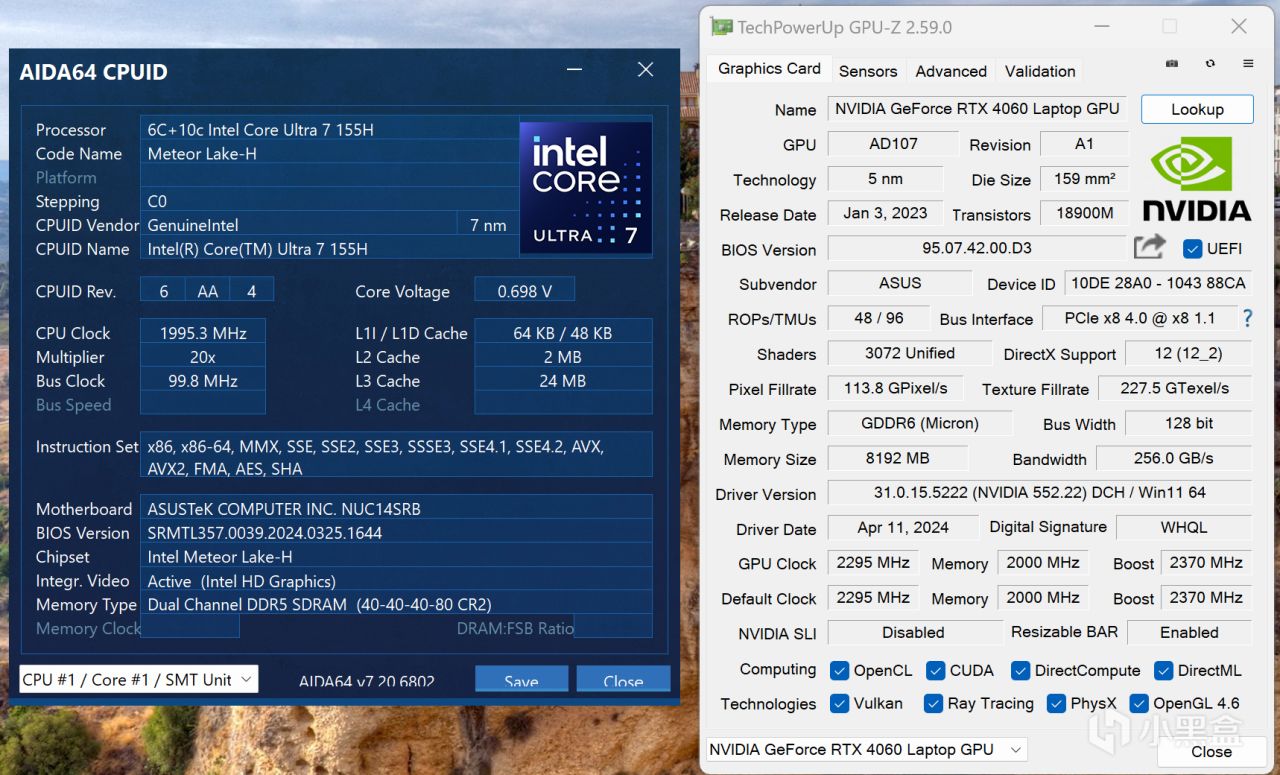Click the CPU Clock value '1995.3 MHz'
The width and height of the screenshot is (1280, 775).
pyautogui.click(x=203, y=333)
